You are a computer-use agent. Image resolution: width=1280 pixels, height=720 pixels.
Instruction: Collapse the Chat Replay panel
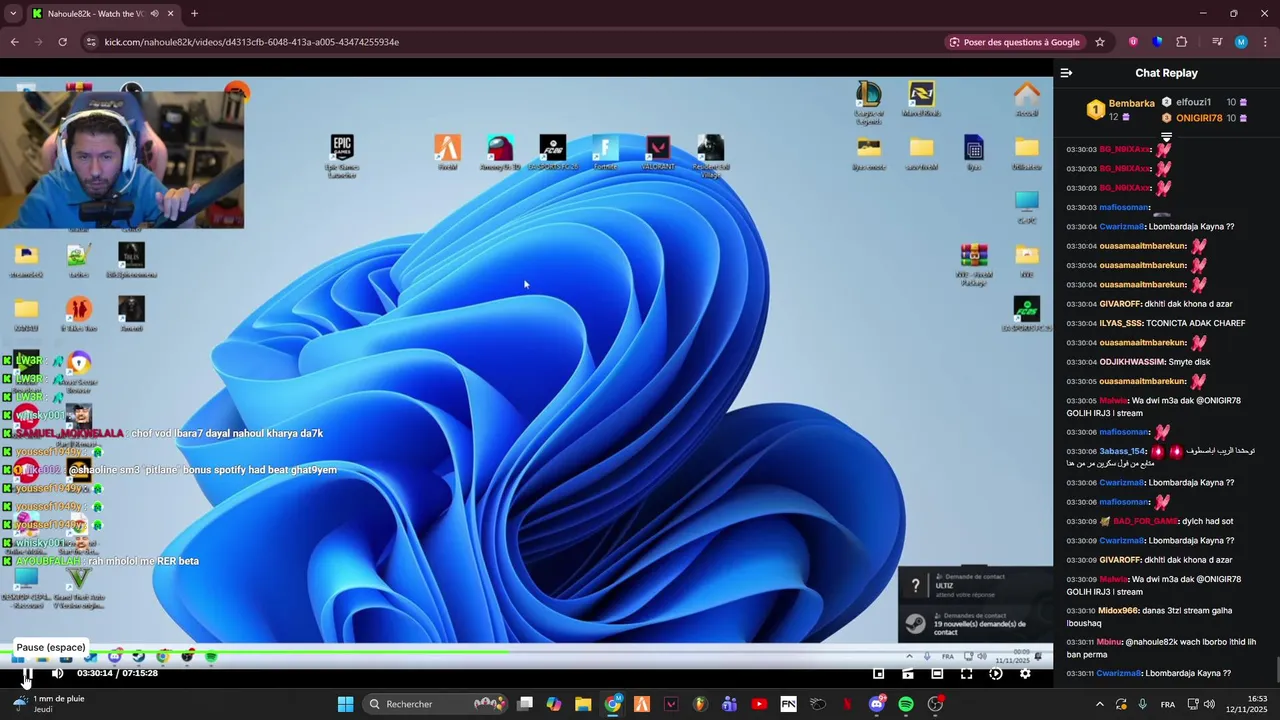[1066, 73]
